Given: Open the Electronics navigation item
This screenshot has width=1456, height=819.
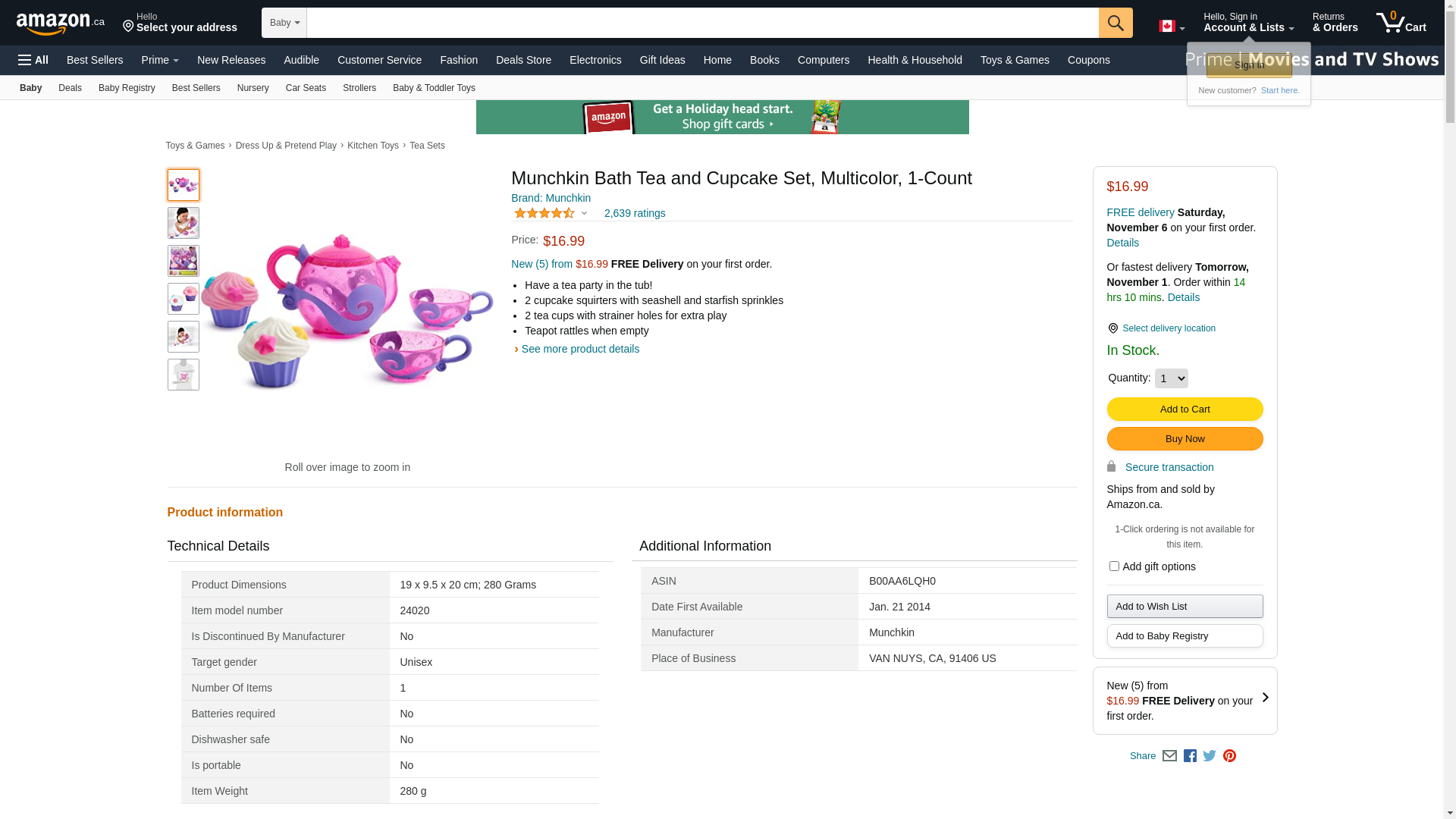Looking at the screenshot, I should (595, 60).
